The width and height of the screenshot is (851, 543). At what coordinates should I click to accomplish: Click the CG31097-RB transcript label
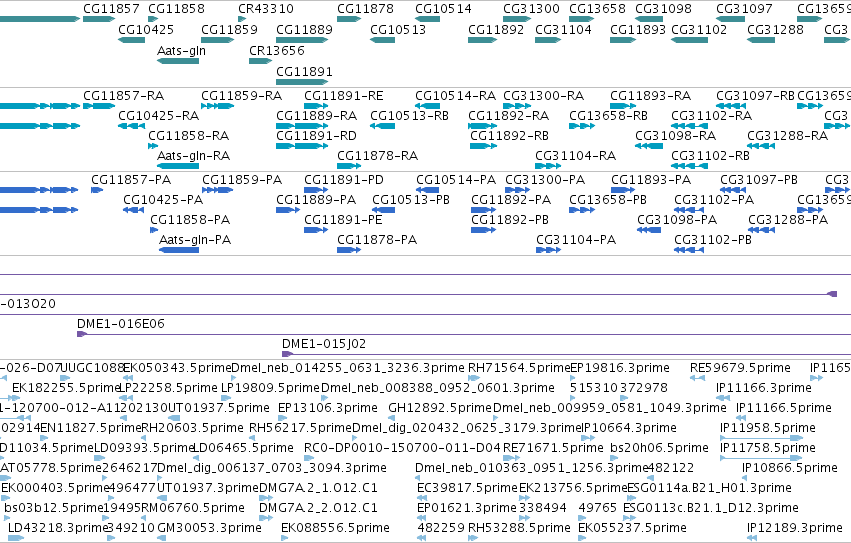pos(755,96)
